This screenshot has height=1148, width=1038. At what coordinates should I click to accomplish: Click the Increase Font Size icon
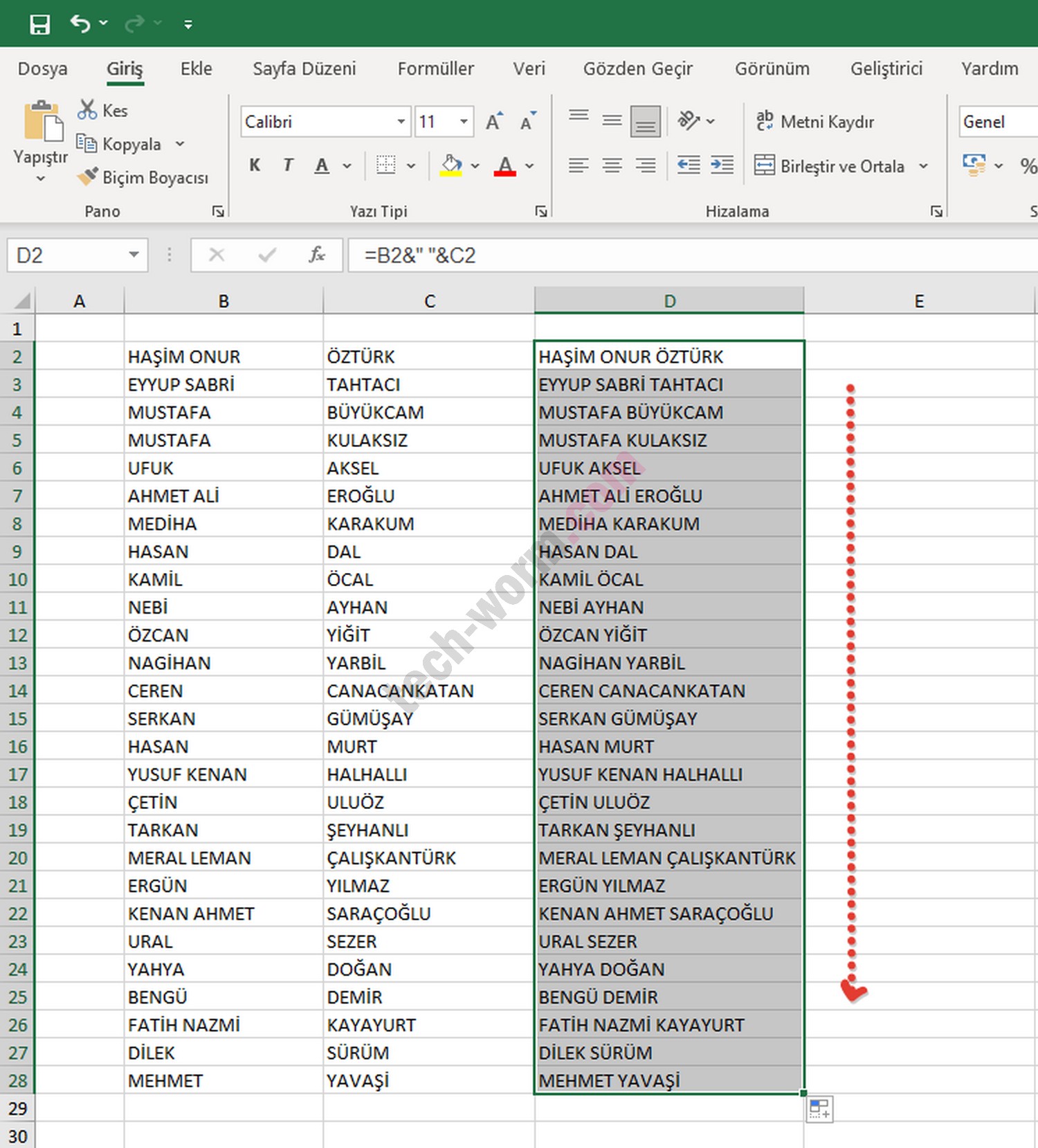[494, 122]
